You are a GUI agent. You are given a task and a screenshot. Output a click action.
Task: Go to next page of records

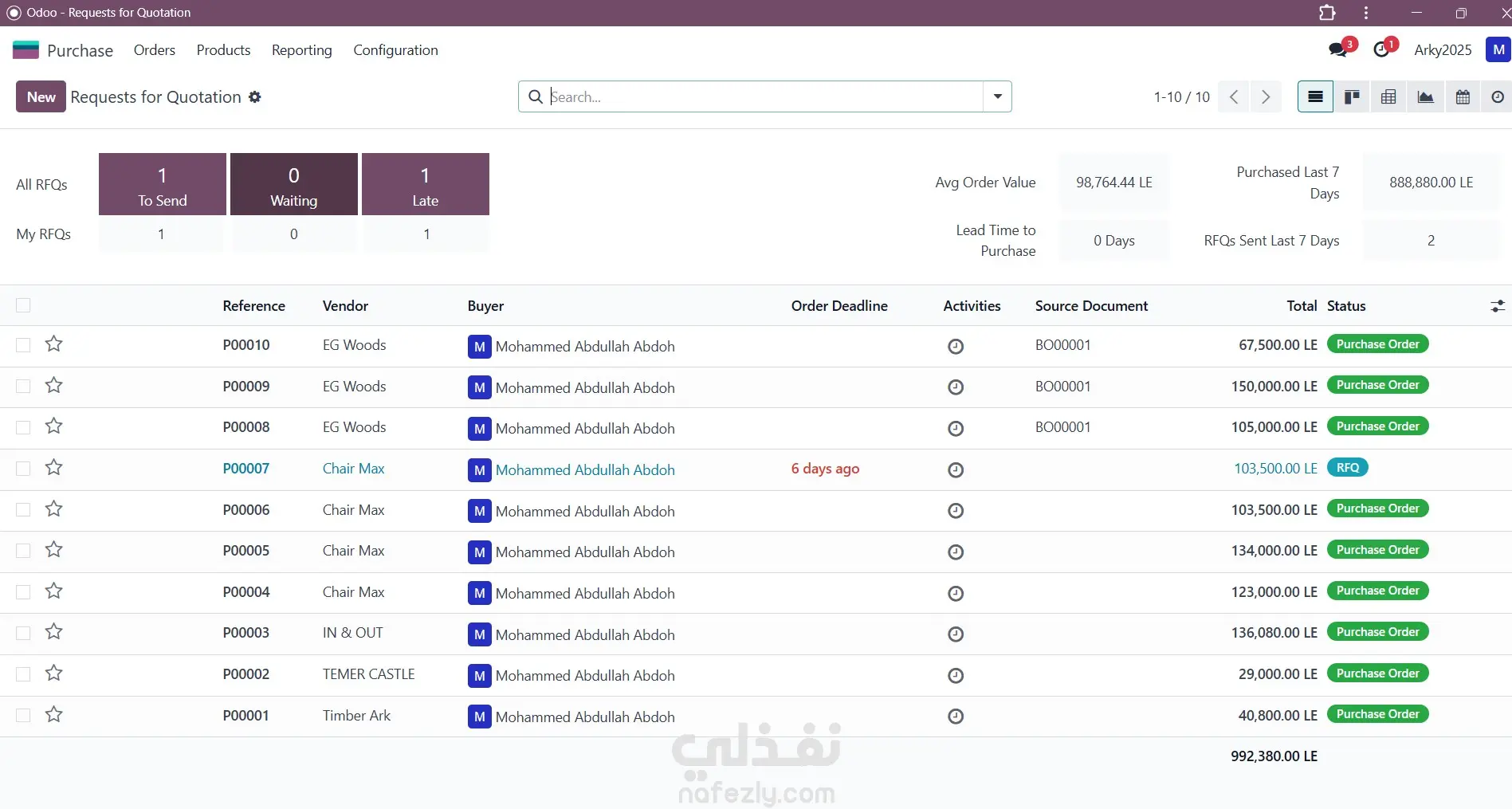pyautogui.click(x=1266, y=97)
